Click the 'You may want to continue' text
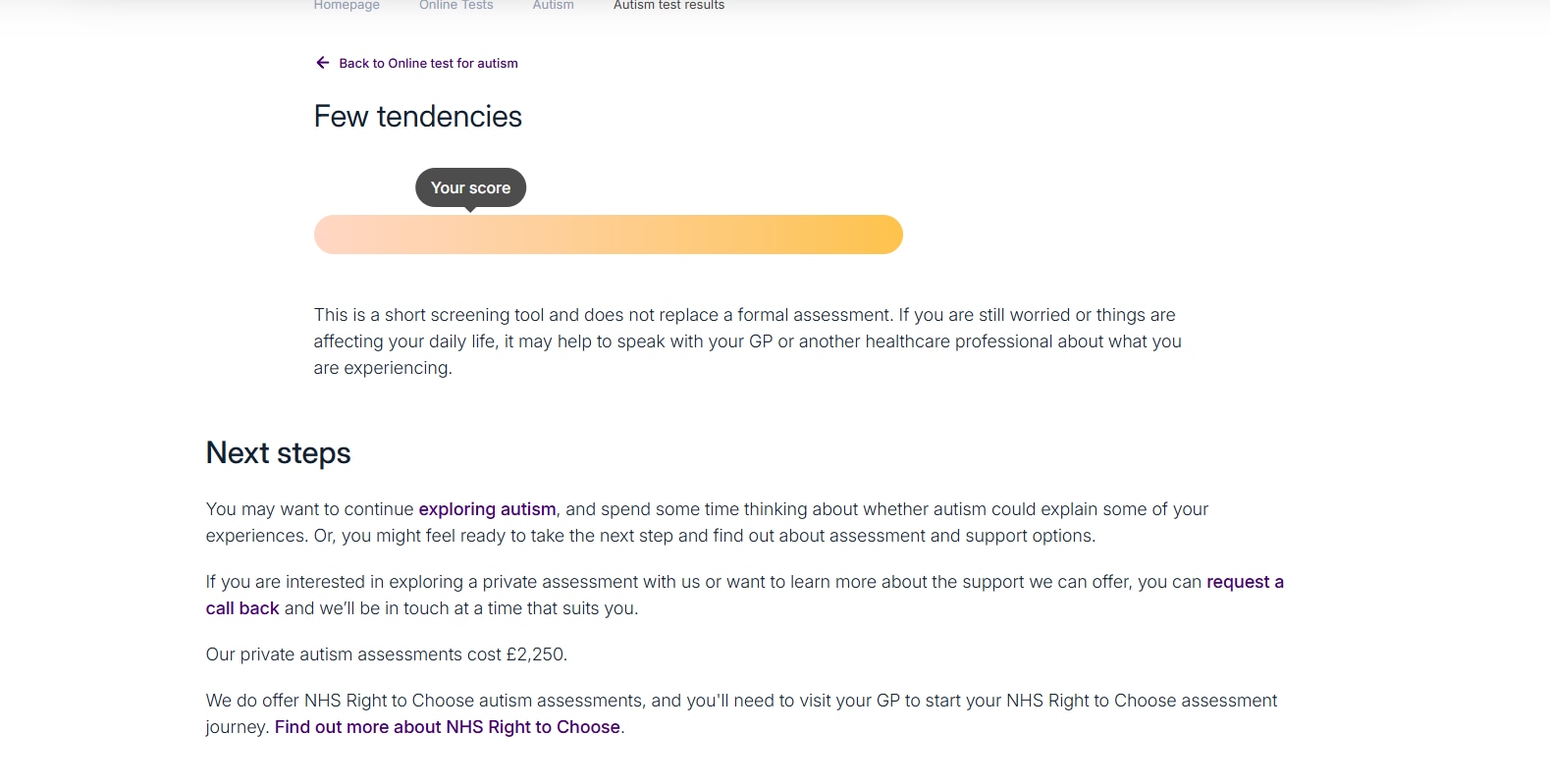 309,509
